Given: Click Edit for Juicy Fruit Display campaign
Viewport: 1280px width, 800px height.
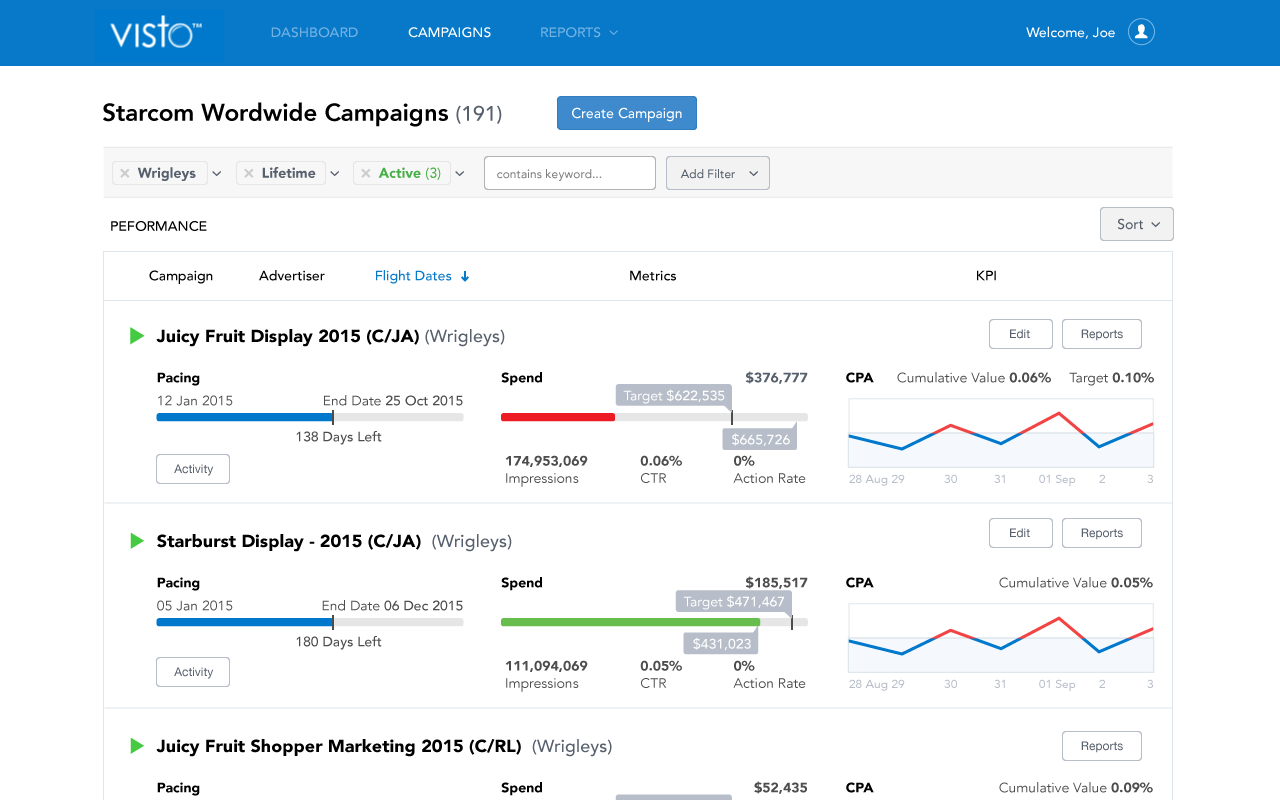Looking at the screenshot, I should (x=1020, y=334).
